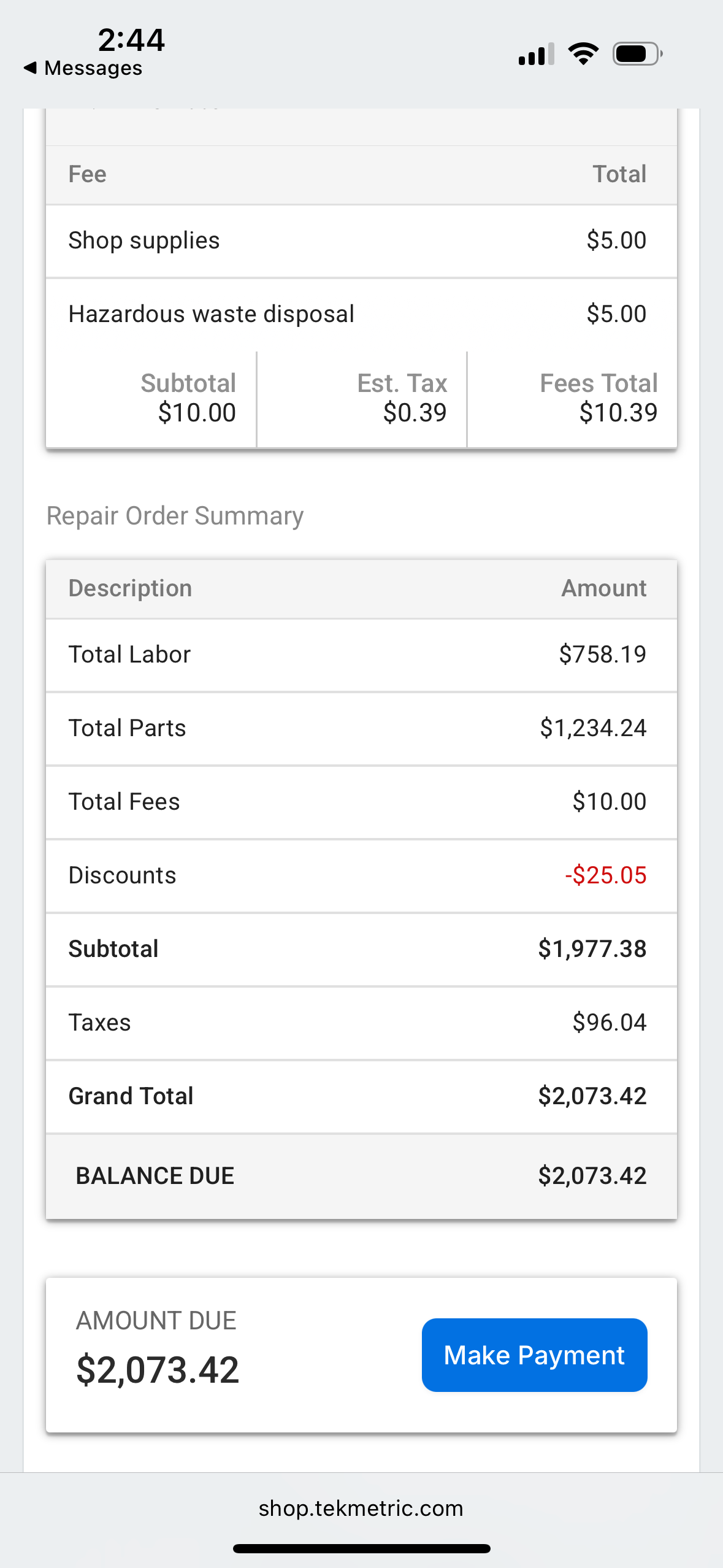Tap the Taxes row

[361, 1023]
